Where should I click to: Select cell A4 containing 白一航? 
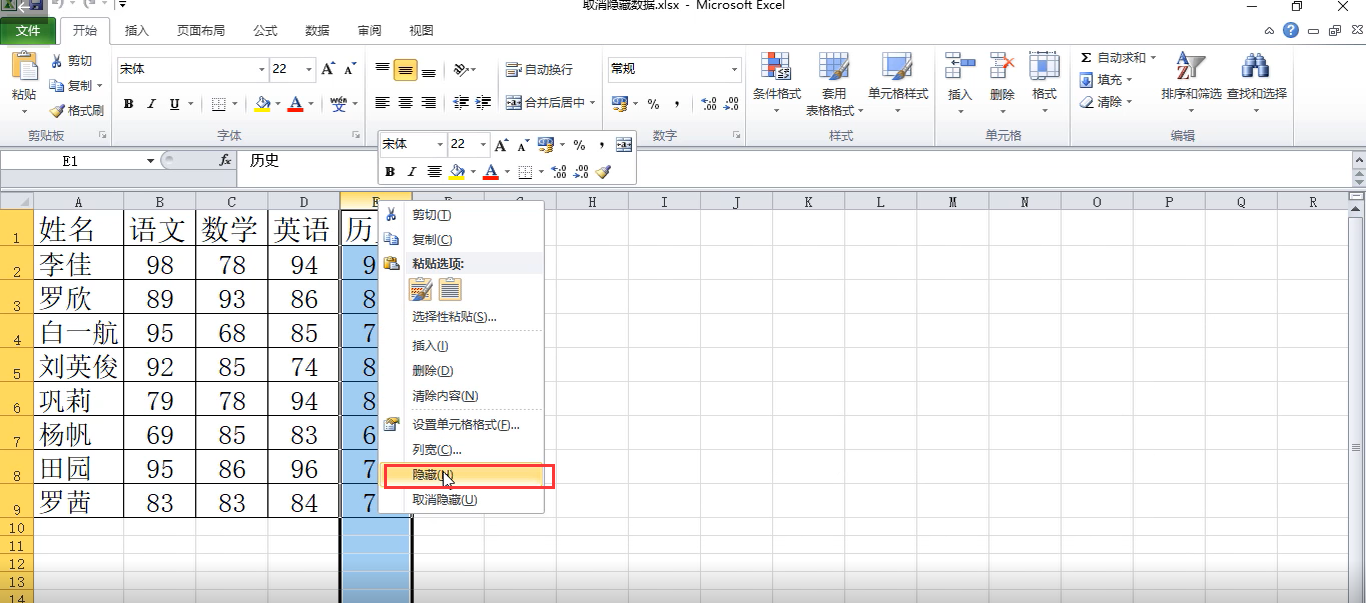click(79, 332)
